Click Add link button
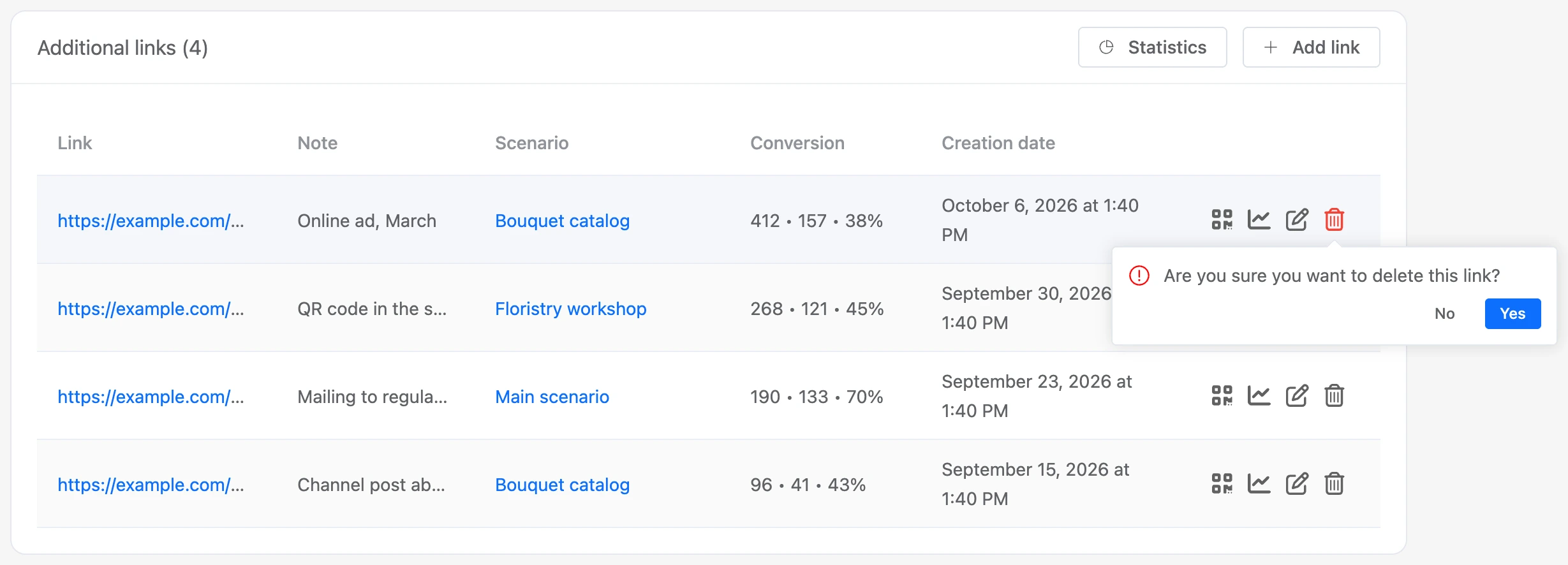This screenshot has width=1568, height=565. (x=1311, y=47)
